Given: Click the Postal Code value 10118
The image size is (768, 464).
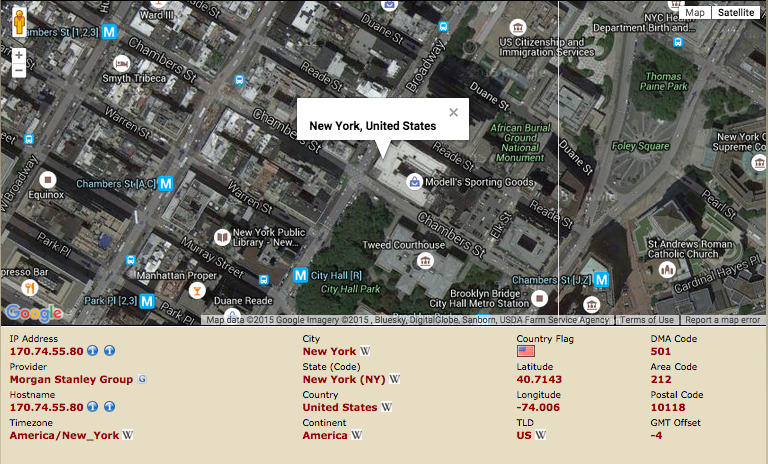Looking at the screenshot, I should pos(668,407).
